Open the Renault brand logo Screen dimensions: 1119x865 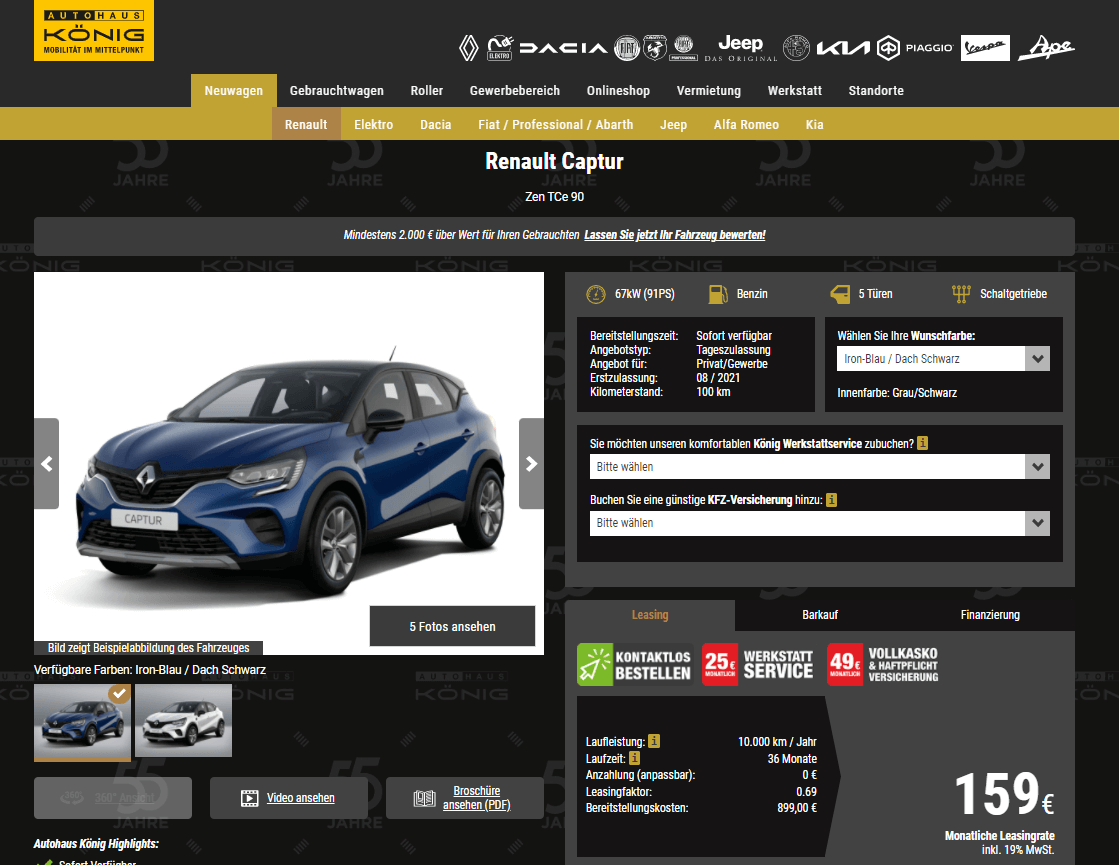[468, 48]
